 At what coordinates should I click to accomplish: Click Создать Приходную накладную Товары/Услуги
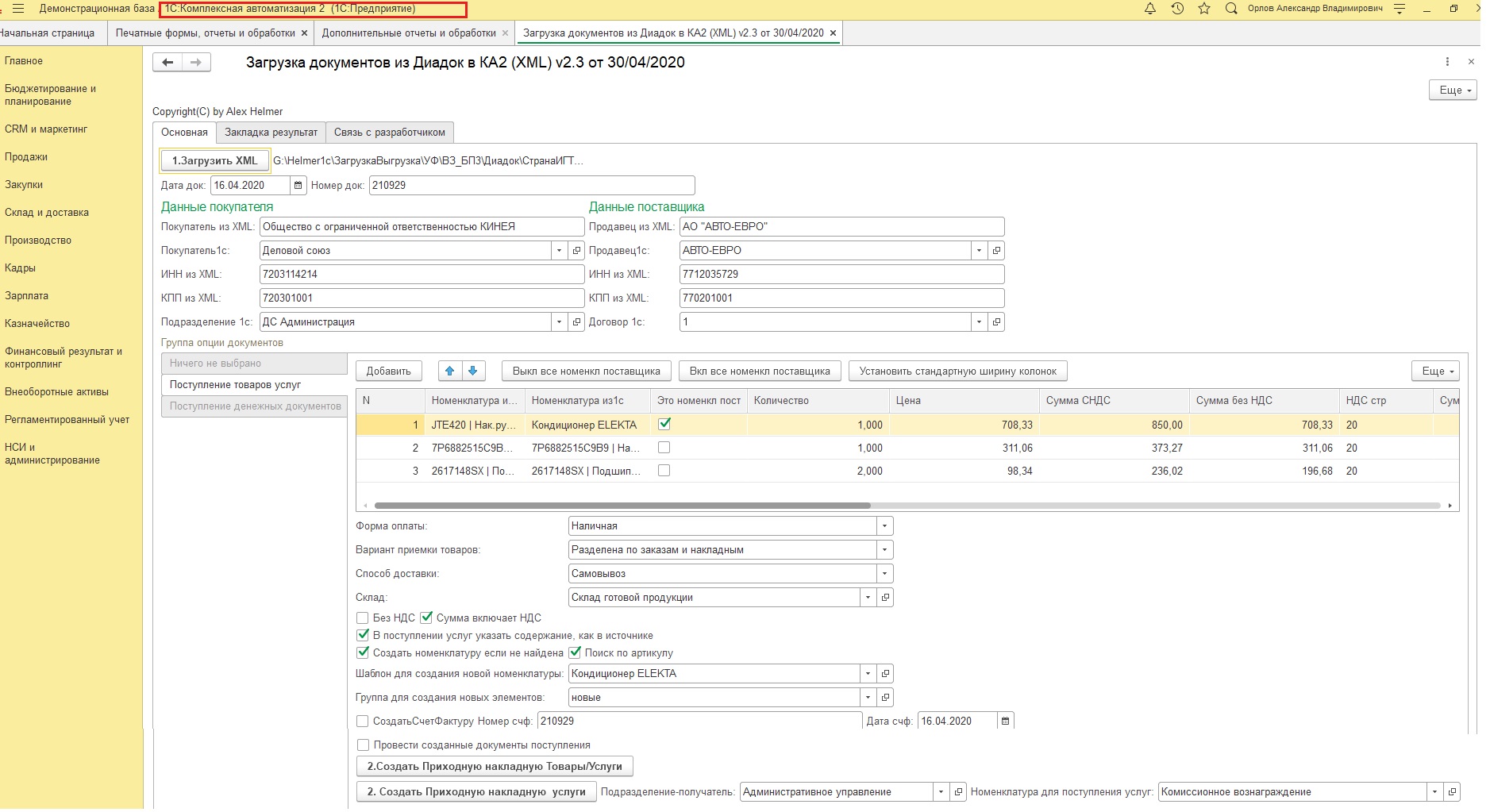[495, 767]
